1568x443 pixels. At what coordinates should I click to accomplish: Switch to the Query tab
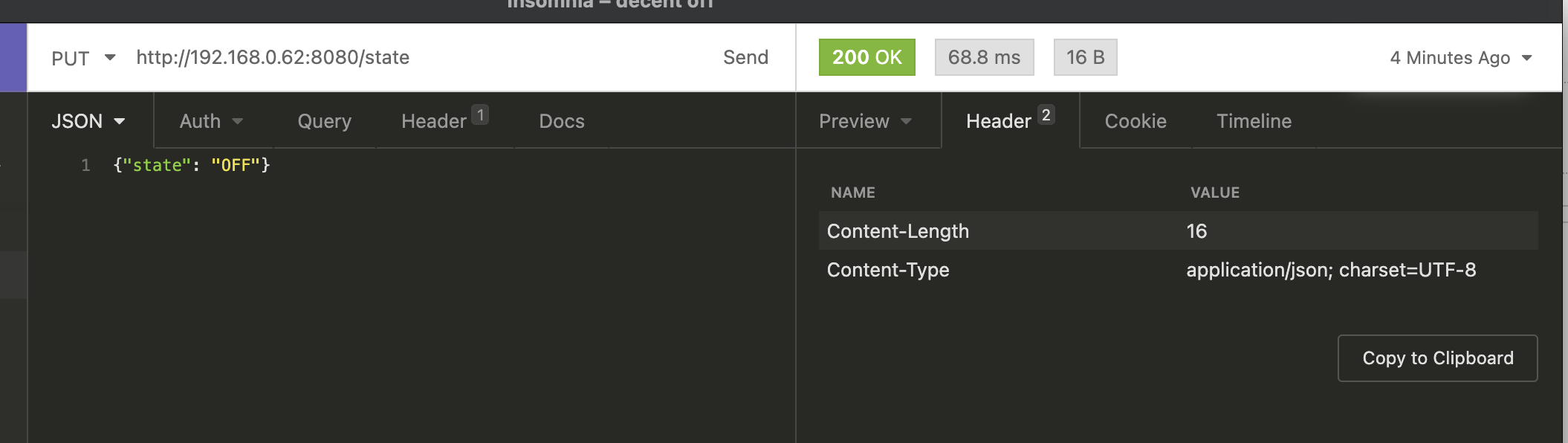(324, 121)
